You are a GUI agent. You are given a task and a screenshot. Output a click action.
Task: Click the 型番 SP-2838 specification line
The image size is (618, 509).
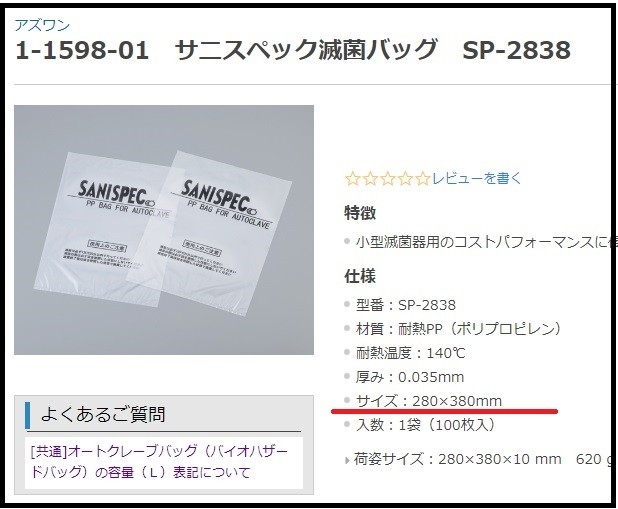tap(406, 305)
